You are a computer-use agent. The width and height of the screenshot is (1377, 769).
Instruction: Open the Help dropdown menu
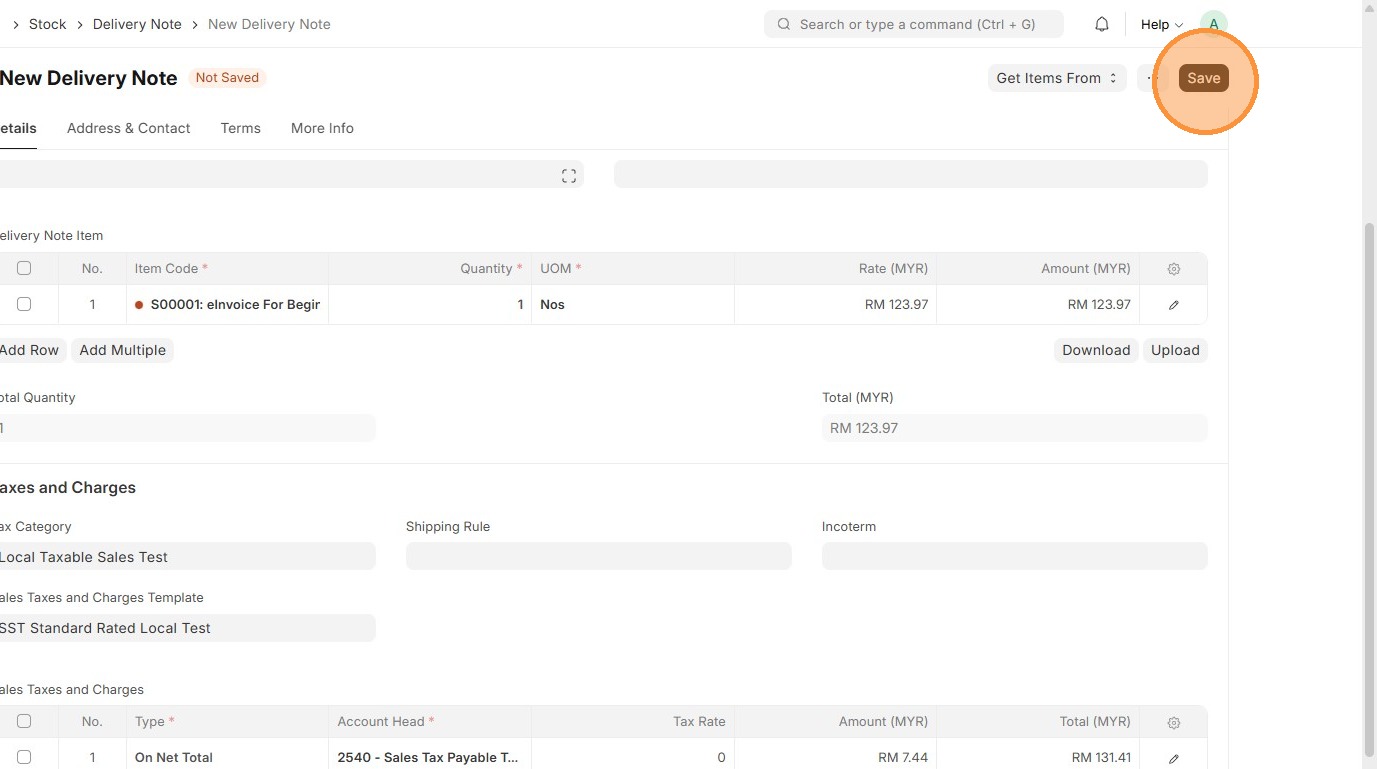click(1161, 24)
